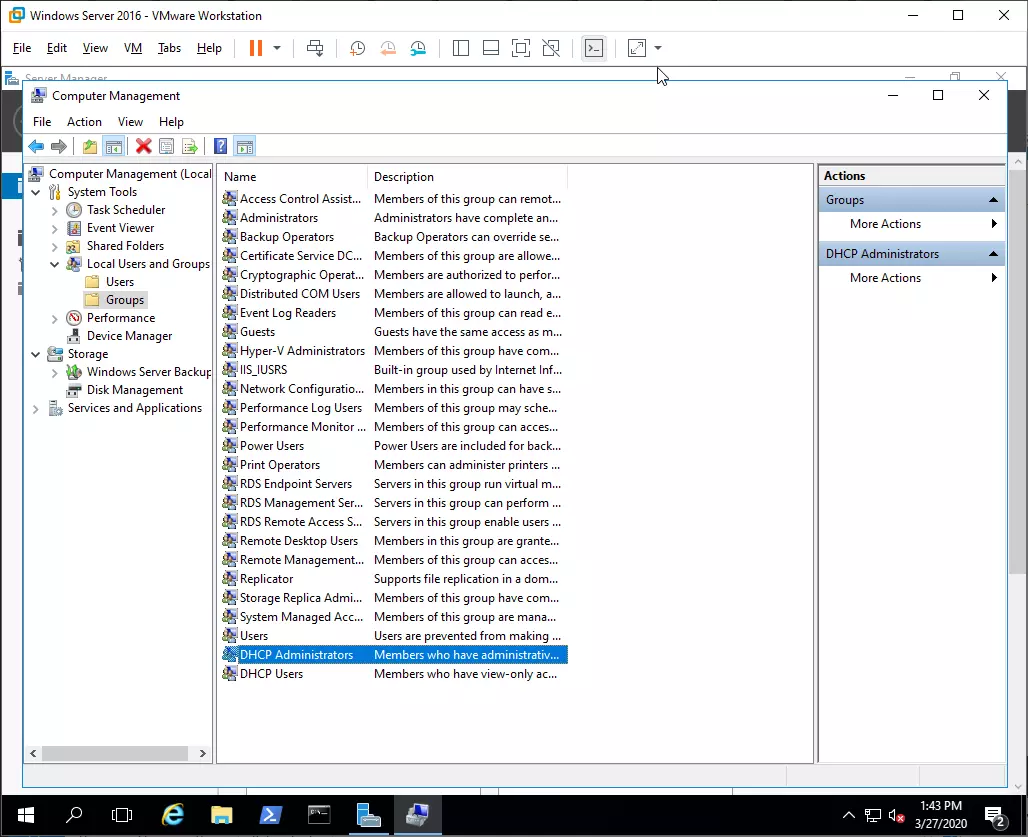Viewport: 1028px width, 837px height.
Task: Open VM menu in VMware
Action: (132, 48)
